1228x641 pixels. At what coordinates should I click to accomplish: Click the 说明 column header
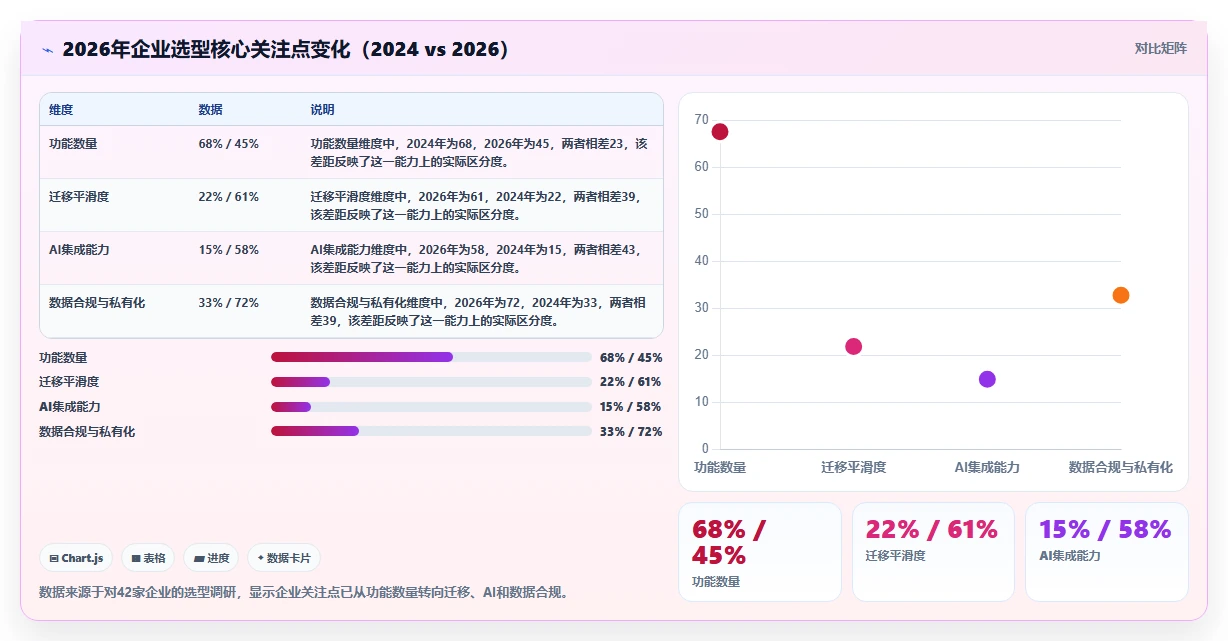[x=323, y=109]
